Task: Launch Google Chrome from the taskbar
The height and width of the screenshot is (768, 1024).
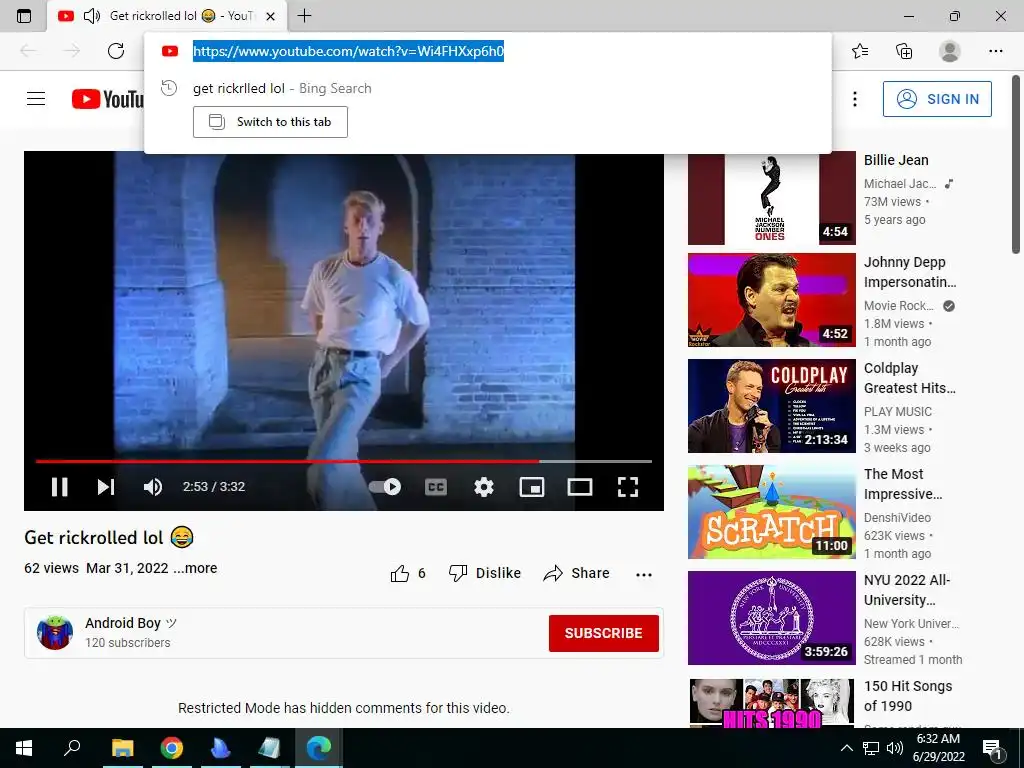Action: coord(172,748)
